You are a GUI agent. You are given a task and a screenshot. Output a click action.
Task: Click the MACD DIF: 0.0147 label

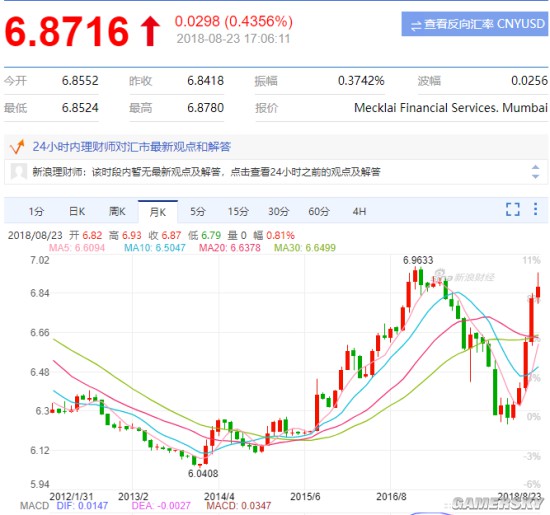[82, 506]
